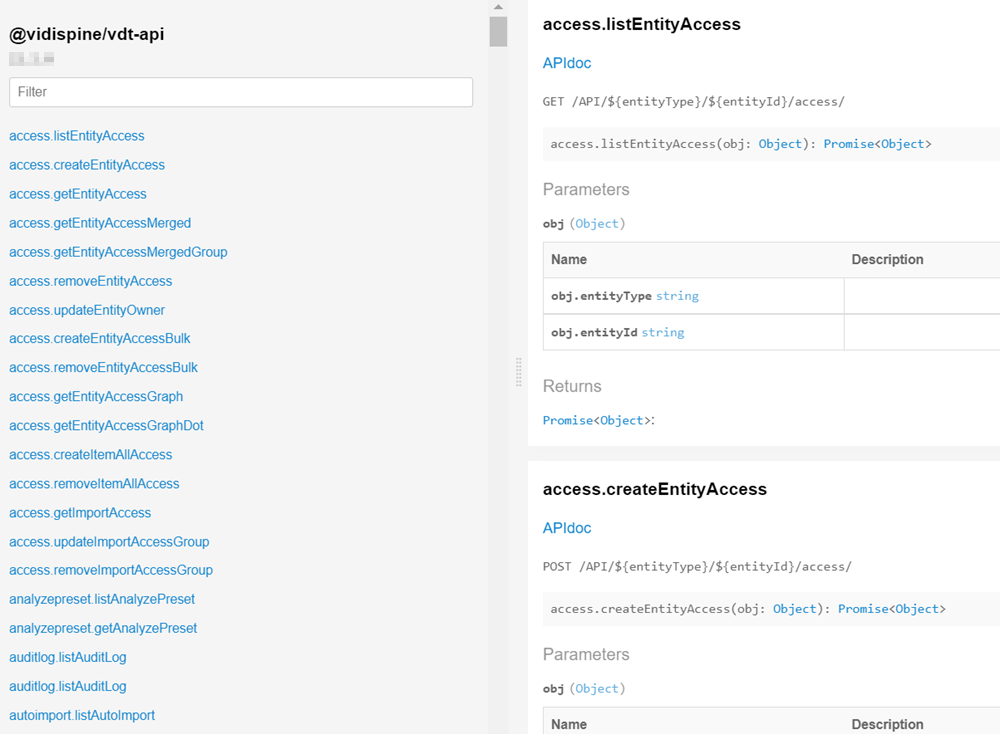1000x734 pixels.
Task: Open access.removeImportAccessGroup link
Action: 111,570
